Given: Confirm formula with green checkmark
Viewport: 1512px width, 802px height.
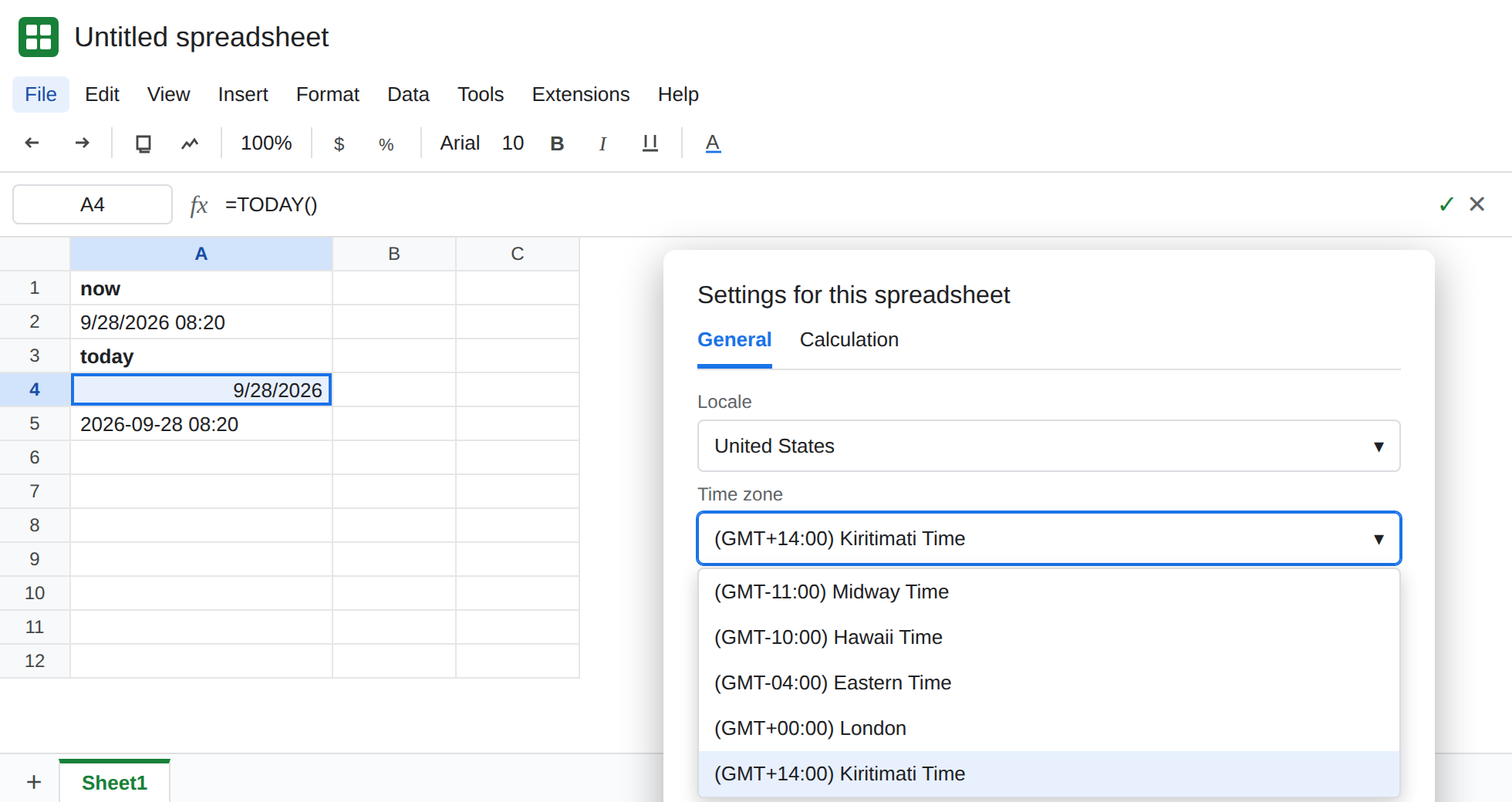Looking at the screenshot, I should [x=1446, y=204].
